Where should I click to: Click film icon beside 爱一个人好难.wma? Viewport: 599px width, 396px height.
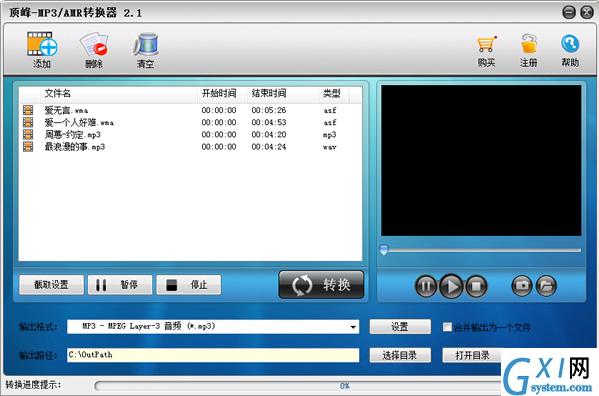pos(28,122)
